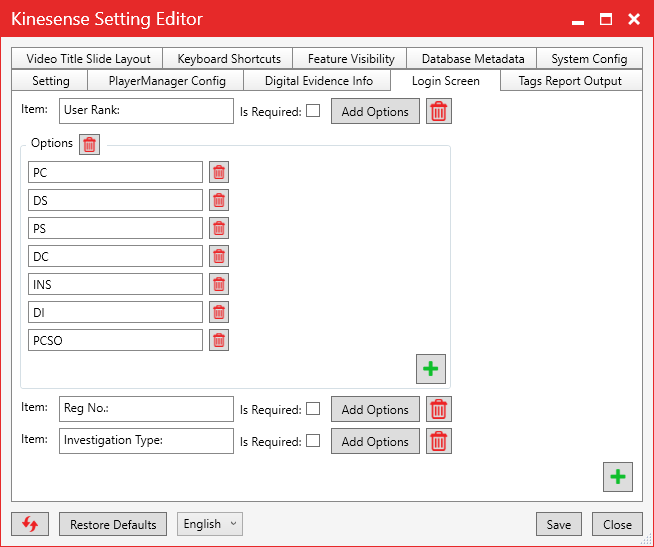Edit the DI option field

pyautogui.click(x=116, y=312)
